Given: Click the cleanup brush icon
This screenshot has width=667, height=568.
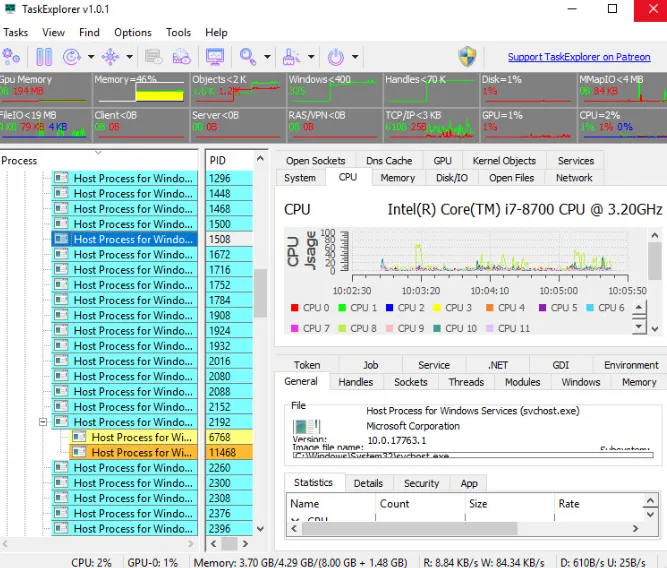Looking at the screenshot, I should pos(291,57).
